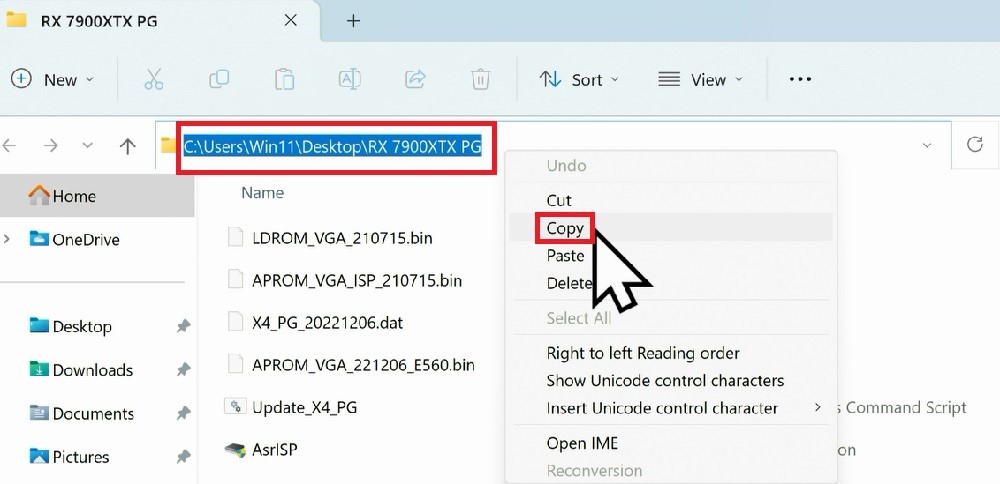Choose Cut from the context menu
The width and height of the screenshot is (1000, 484).
559,200
